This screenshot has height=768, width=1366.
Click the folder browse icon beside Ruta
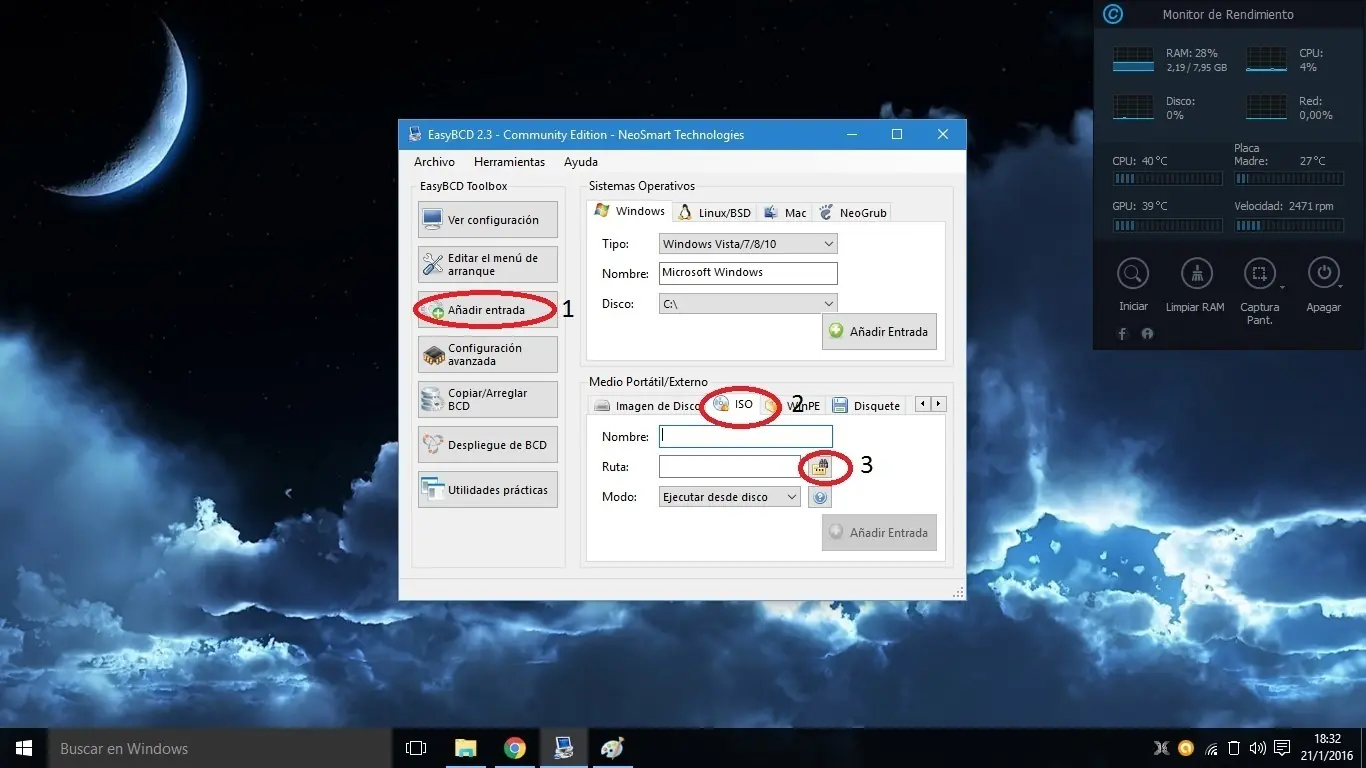[820, 466]
